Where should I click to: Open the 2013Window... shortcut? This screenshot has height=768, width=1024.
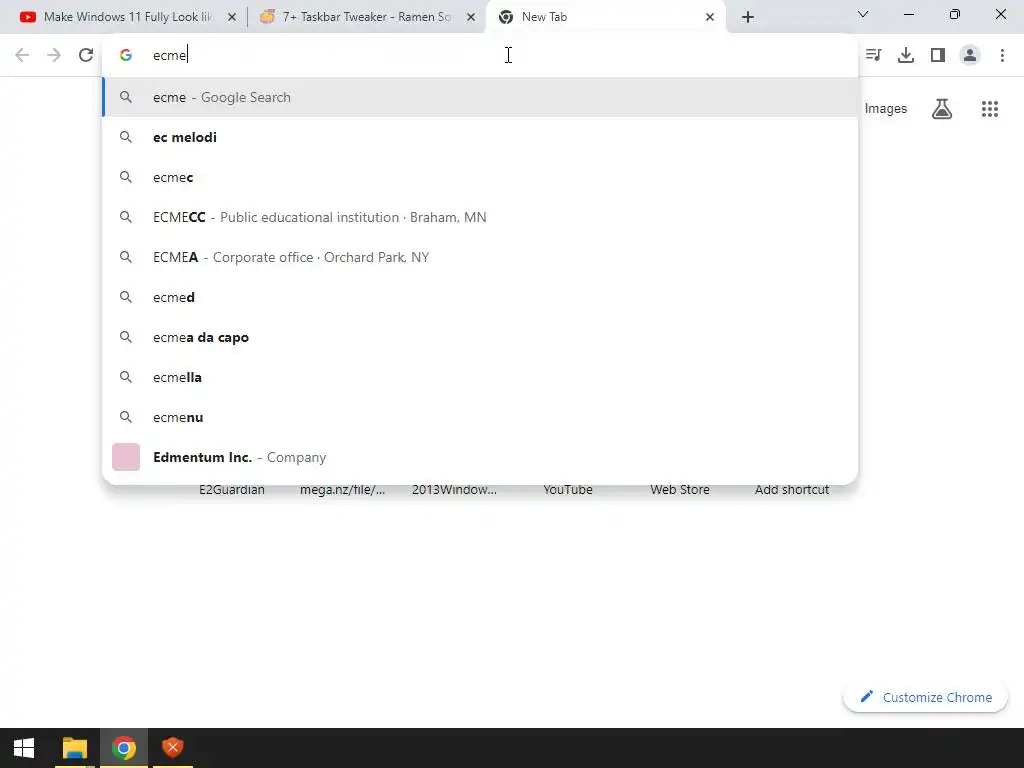pyautogui.click(x=455, y=490)
